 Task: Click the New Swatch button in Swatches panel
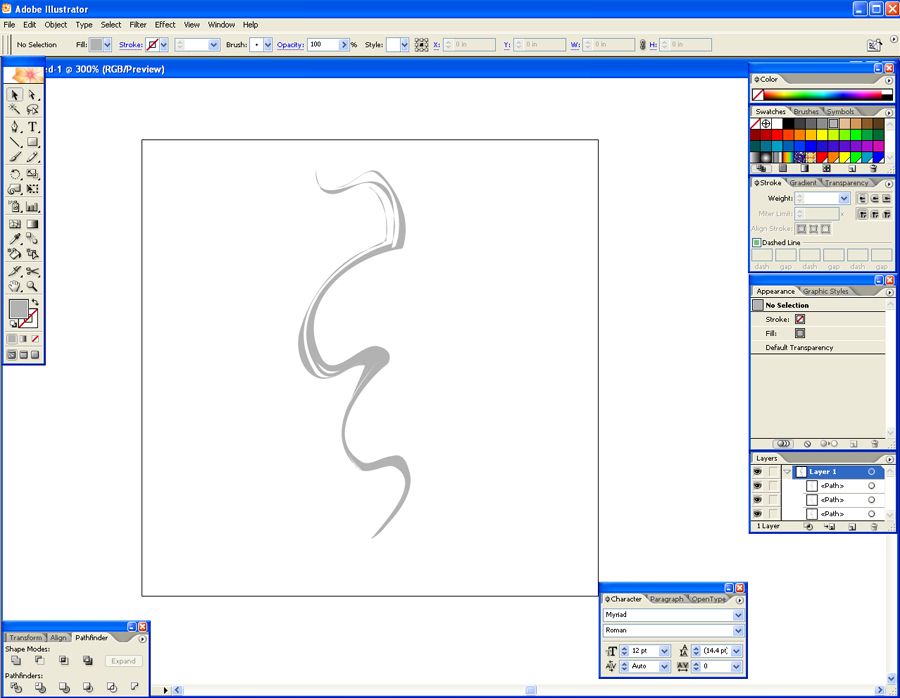[x=853, y=168]
